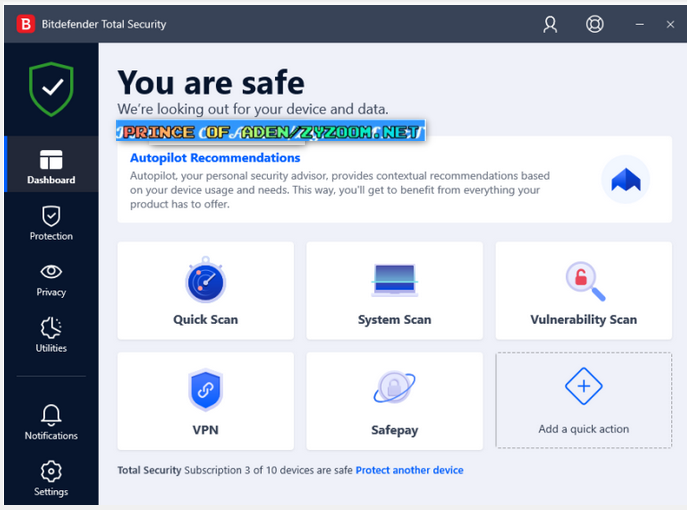Click the Safepay padlock orbit icon
Screen dimensions: 687x510
(x=394, y=387)
